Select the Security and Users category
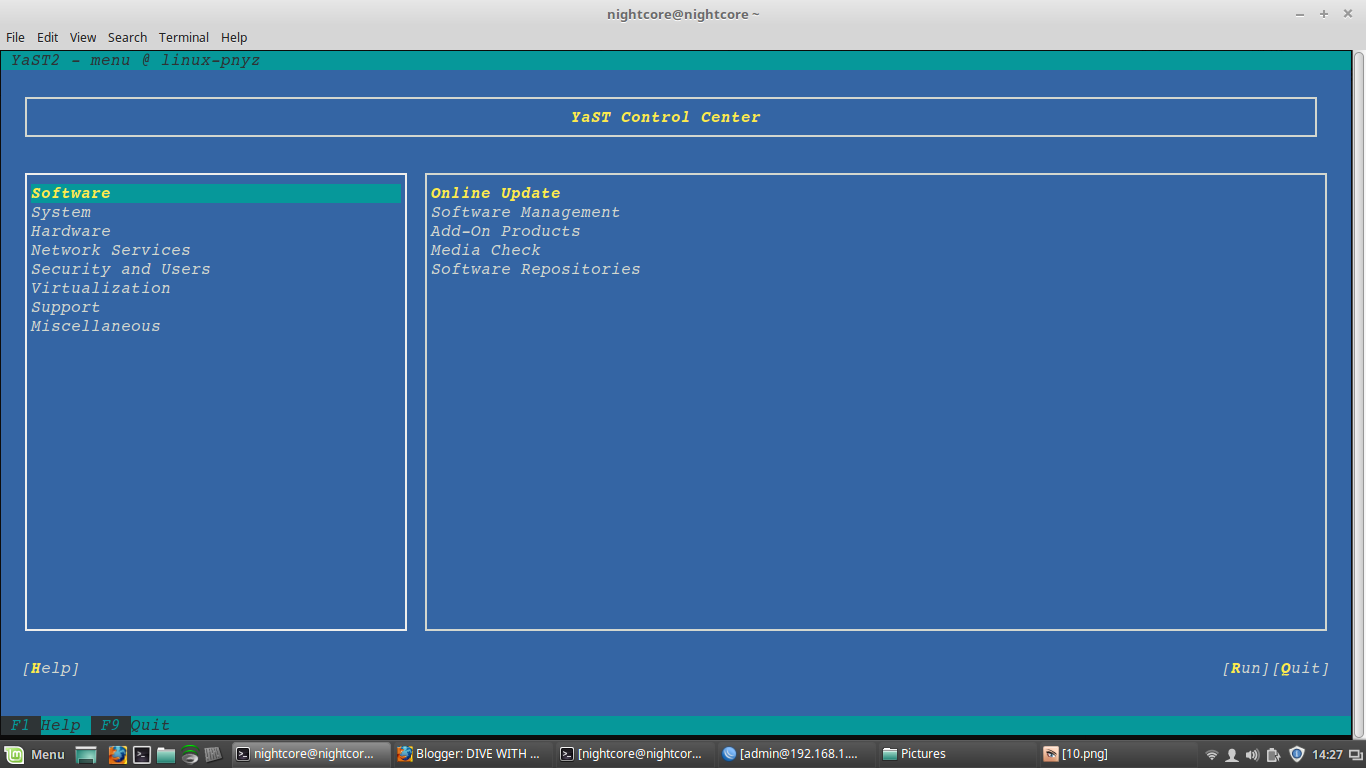 click(x=120, y=269)
